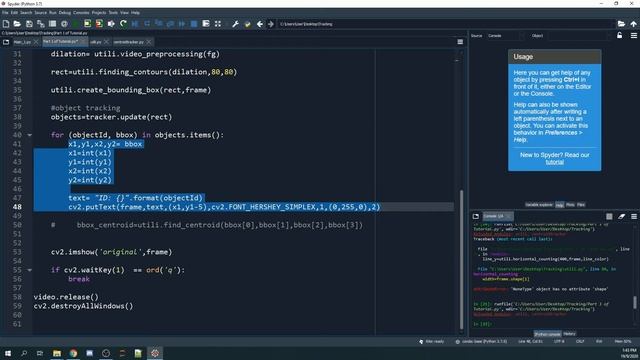Switch to the Variable explorer pane tab
640x360 pixels.
pos(539,205)
